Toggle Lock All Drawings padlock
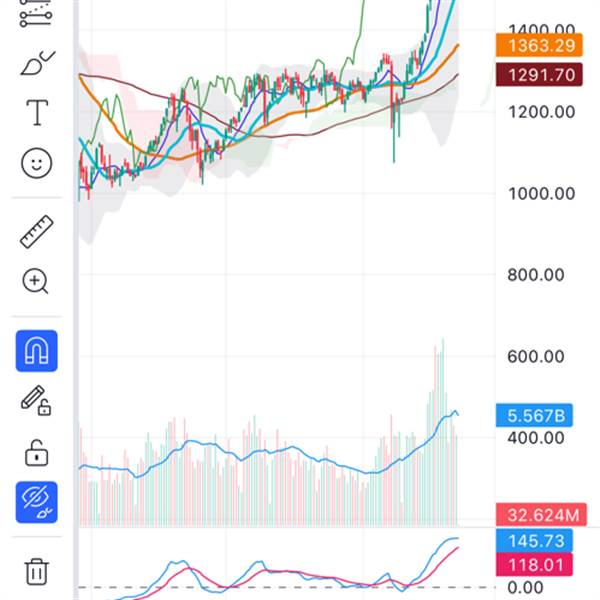The height and width of the screenshot is (600, 600). coord(36,453)
